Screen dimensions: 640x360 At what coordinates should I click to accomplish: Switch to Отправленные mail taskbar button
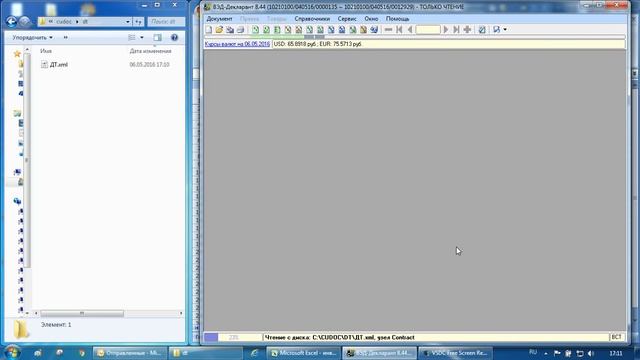129,353
